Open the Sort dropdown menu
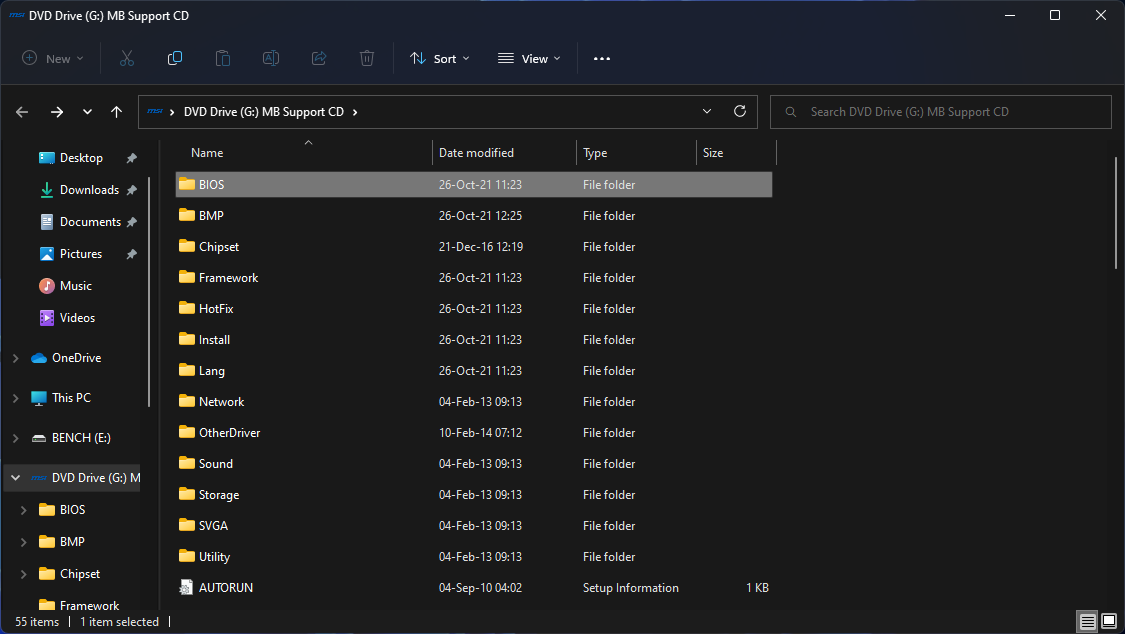 point(439,58)
